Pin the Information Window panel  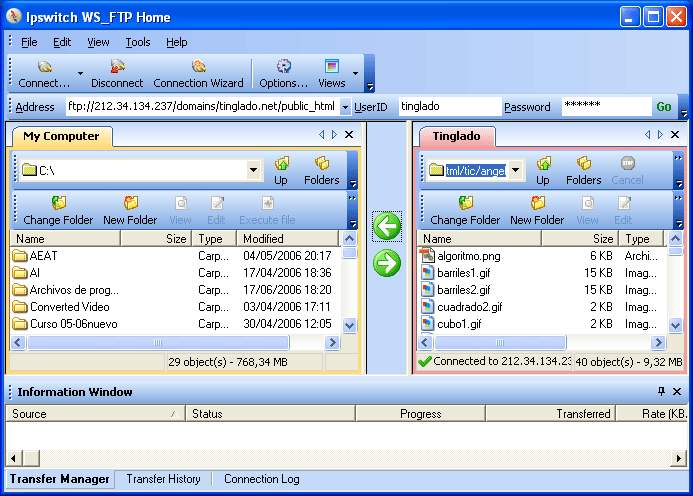661,392
